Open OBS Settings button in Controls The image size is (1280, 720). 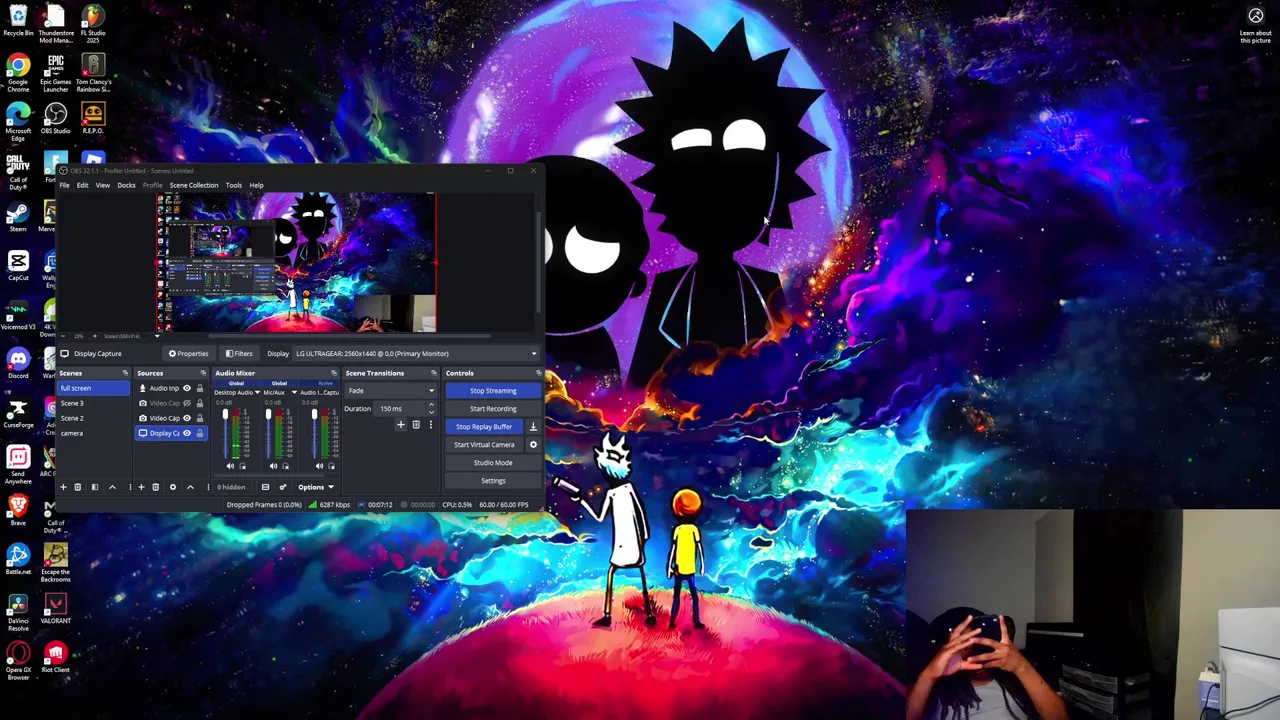point(493,481)
